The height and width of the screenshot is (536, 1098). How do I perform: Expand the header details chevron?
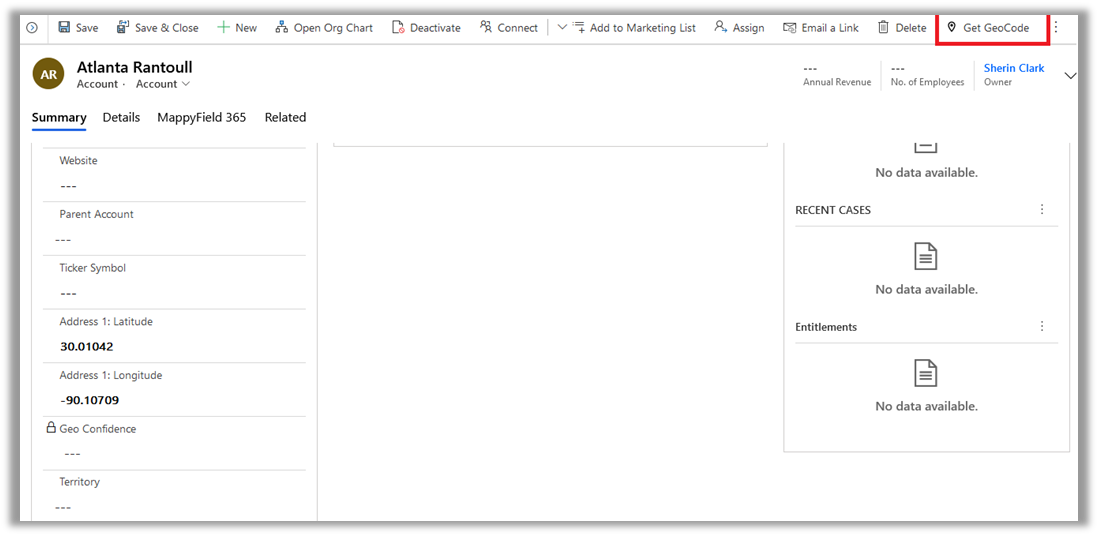point(1070,76)
